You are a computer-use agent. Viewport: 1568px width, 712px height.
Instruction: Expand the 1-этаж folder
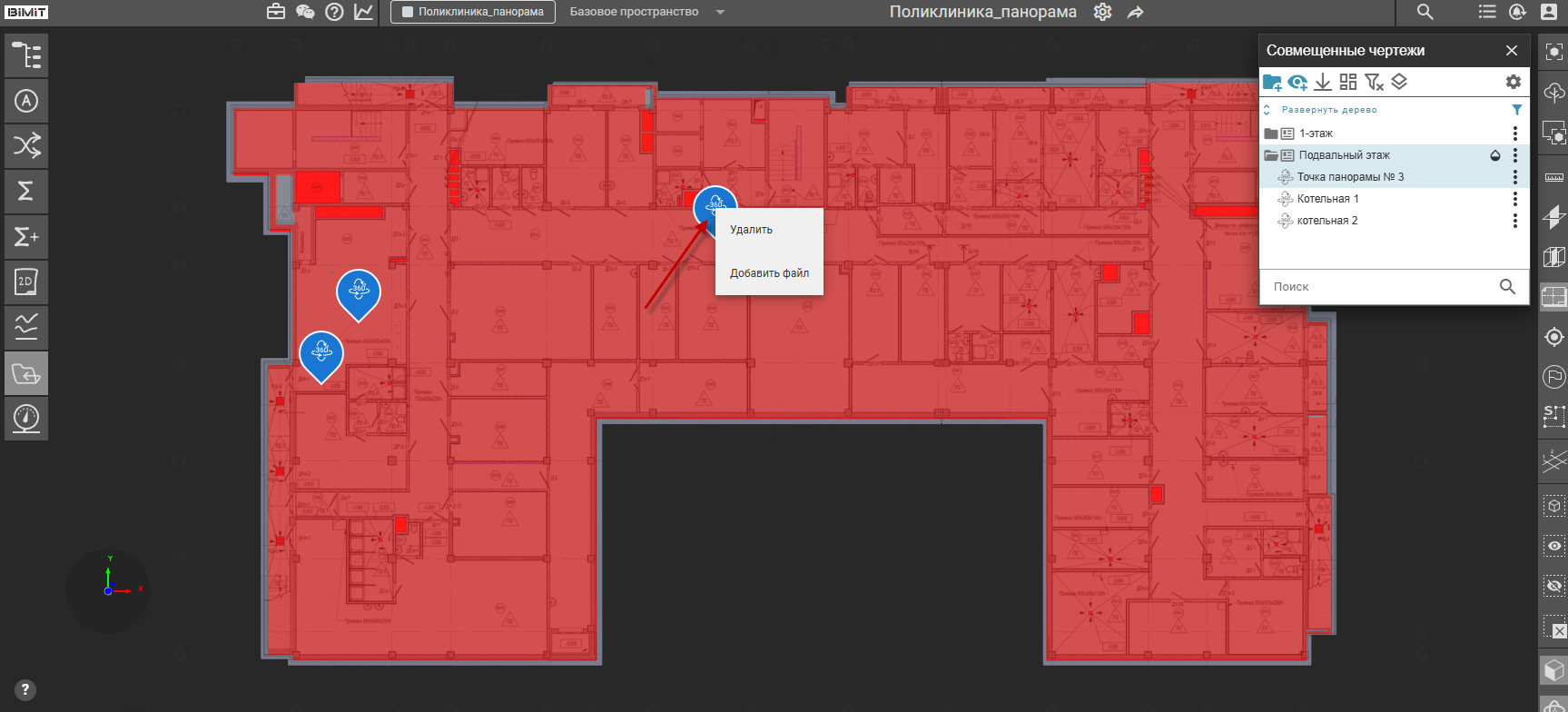[1271, 133]
